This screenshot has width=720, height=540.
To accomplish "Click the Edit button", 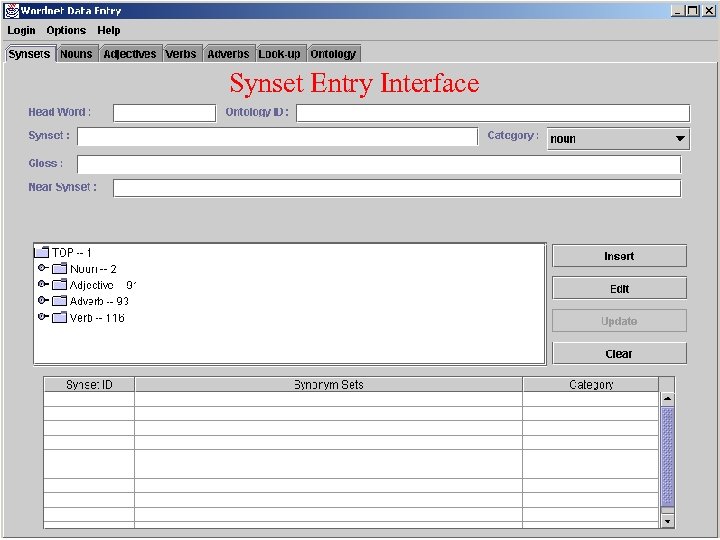I will (619, 288).
